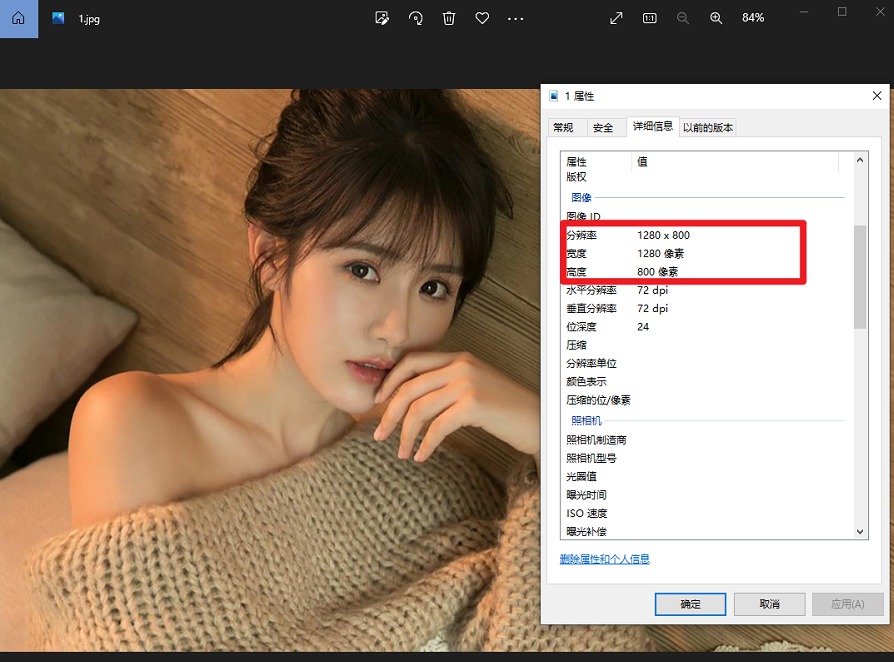
Task: Select the 图像 ID property row
Action: click(x=705, y=217)
